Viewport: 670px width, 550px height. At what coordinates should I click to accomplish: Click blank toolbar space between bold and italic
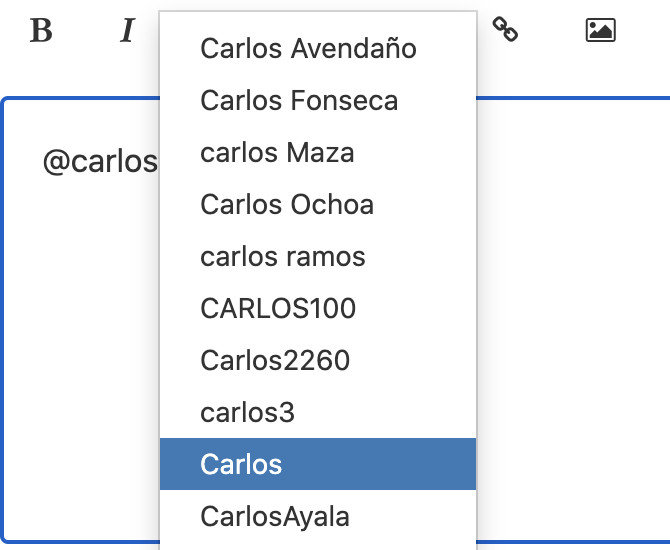[x=85, y=30]
